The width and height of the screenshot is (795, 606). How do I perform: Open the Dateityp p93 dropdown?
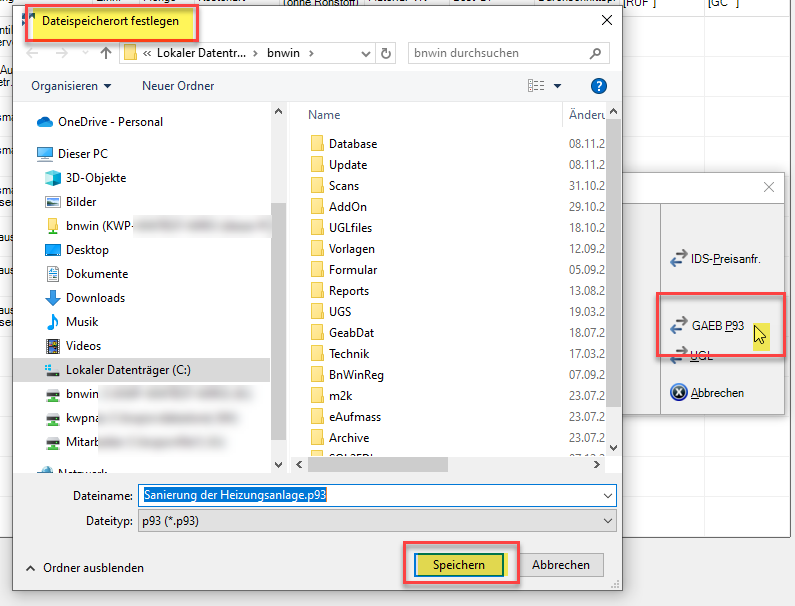pos(377,521)
